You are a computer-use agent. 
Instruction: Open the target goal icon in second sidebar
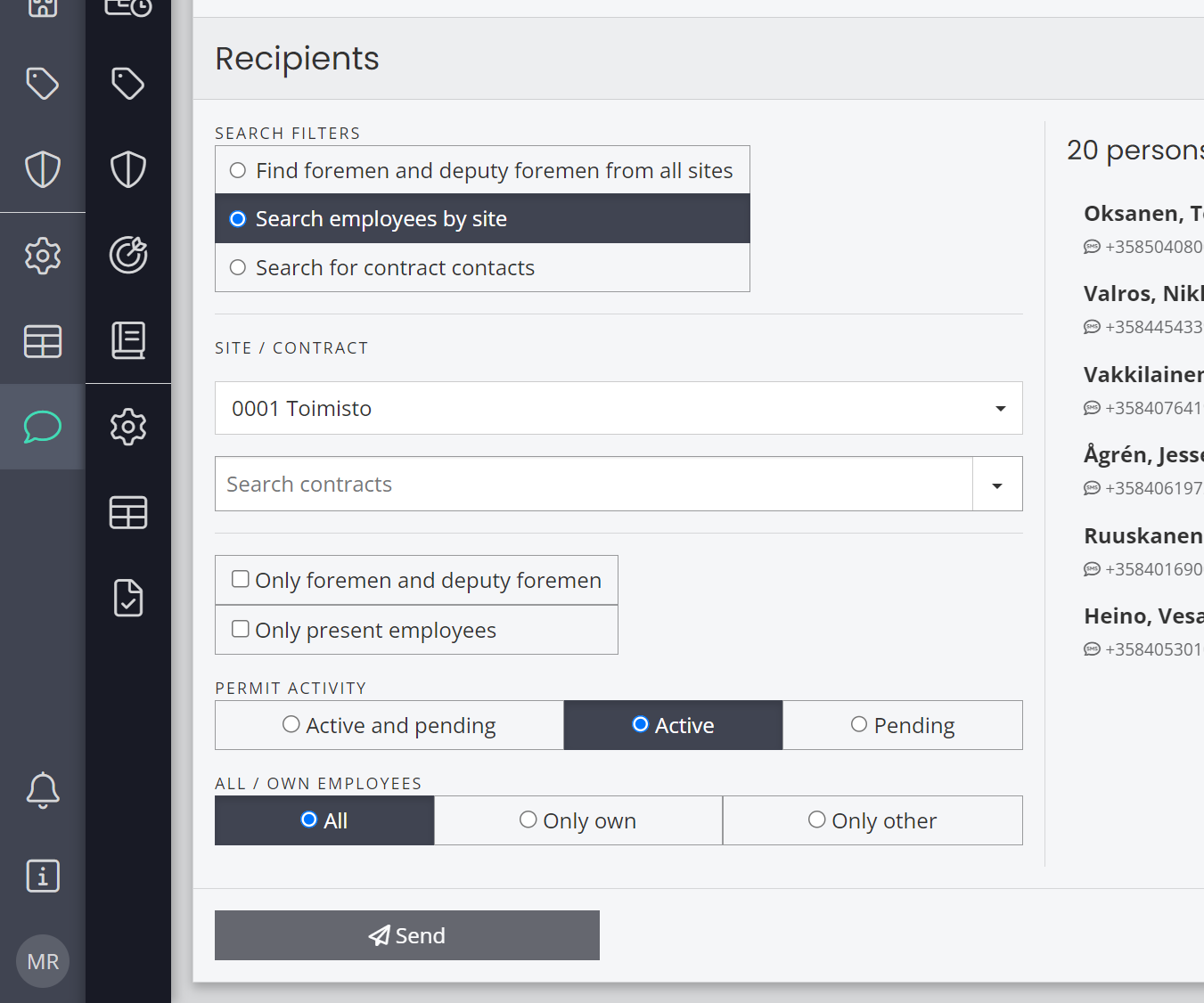tap(128, 255)
